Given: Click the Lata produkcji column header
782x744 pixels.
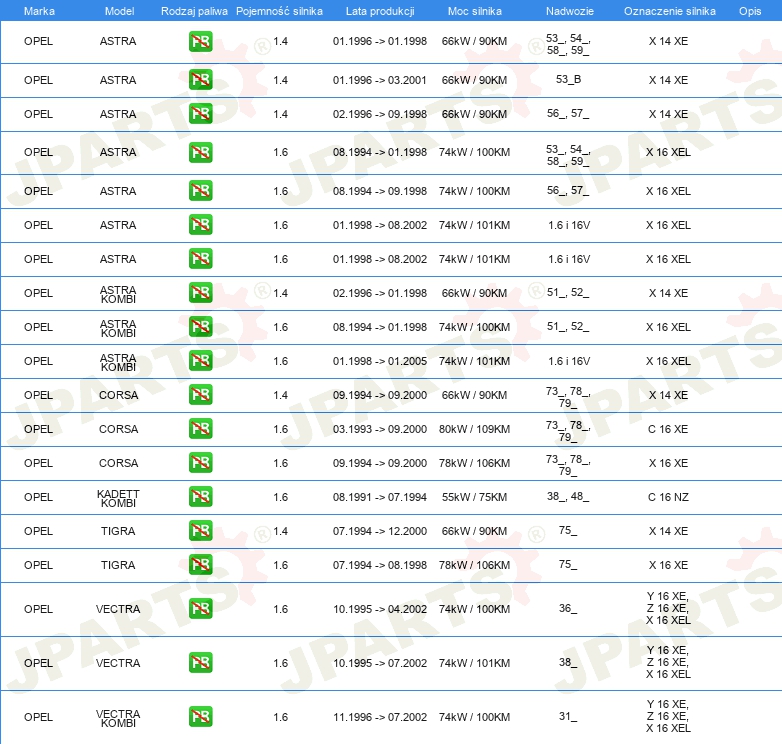Looking at the screenshot, I should [380, 11].
